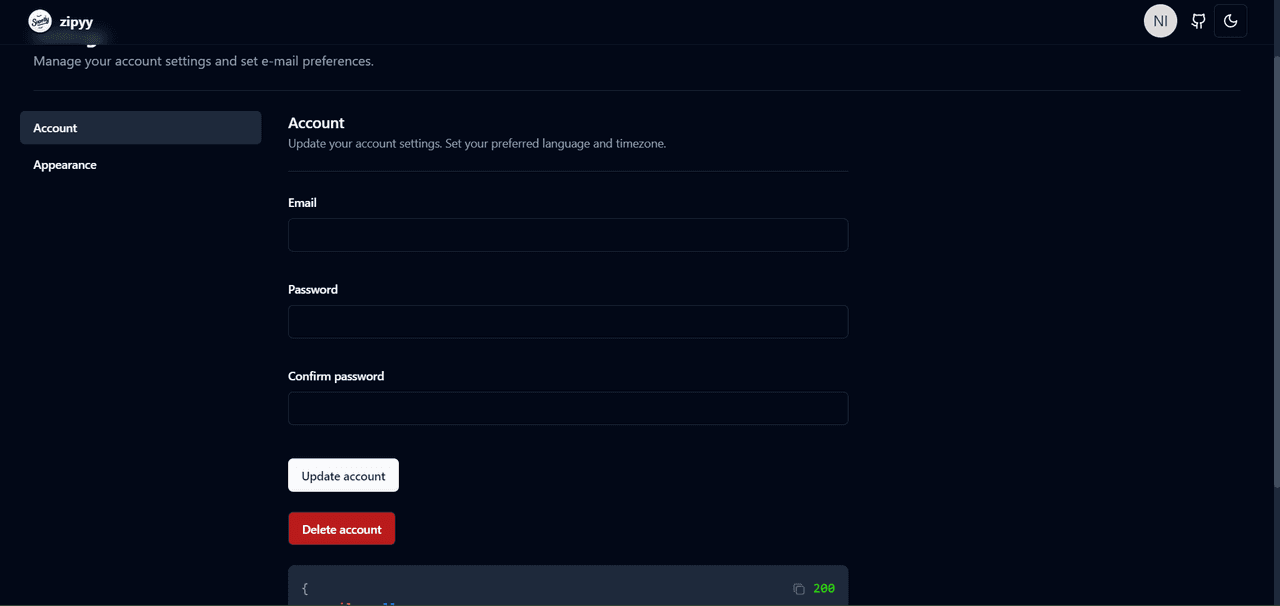Viewport: 1280px width, 606px height.
Task: Select the Account sidebar tab
Action: point(140,128)
